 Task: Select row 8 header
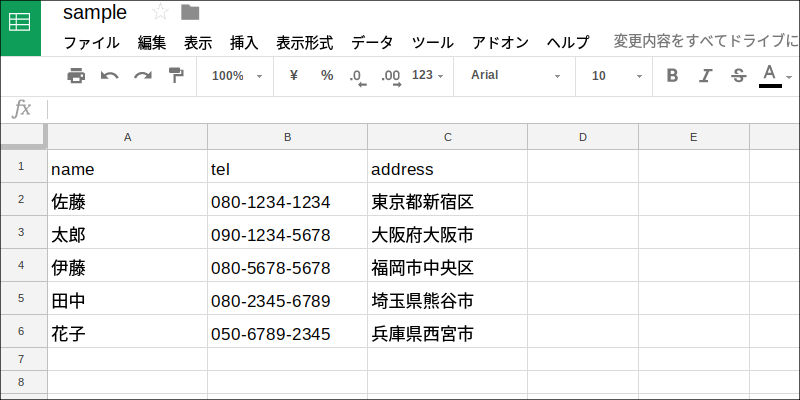click(24, 382)
